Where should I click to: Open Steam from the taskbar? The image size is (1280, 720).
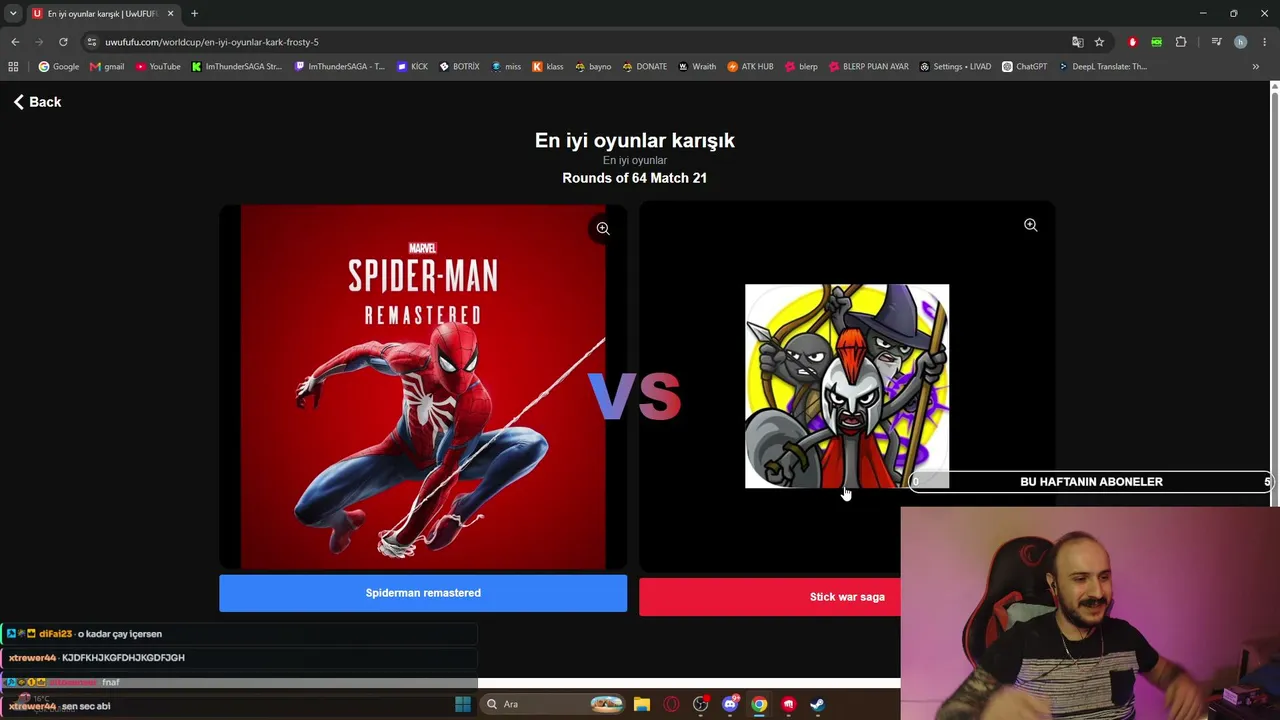click(x=817, y=704)
